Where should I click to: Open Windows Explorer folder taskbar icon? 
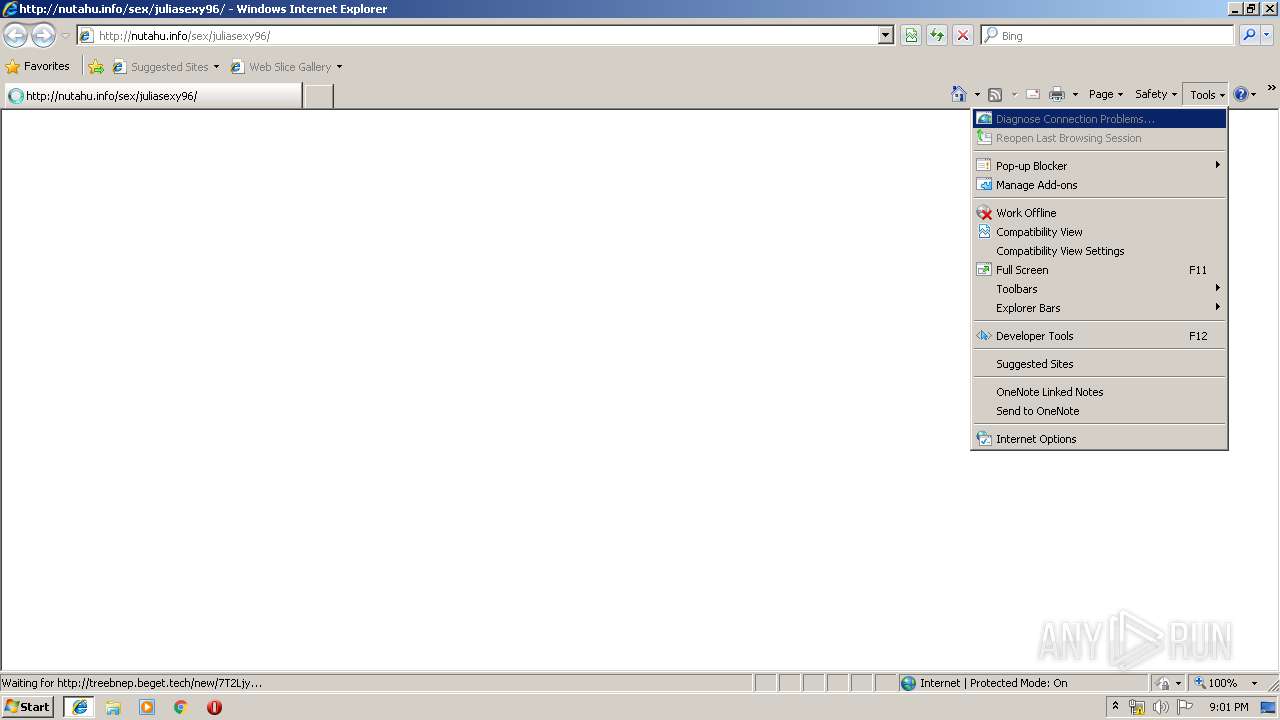click(113, 707)
